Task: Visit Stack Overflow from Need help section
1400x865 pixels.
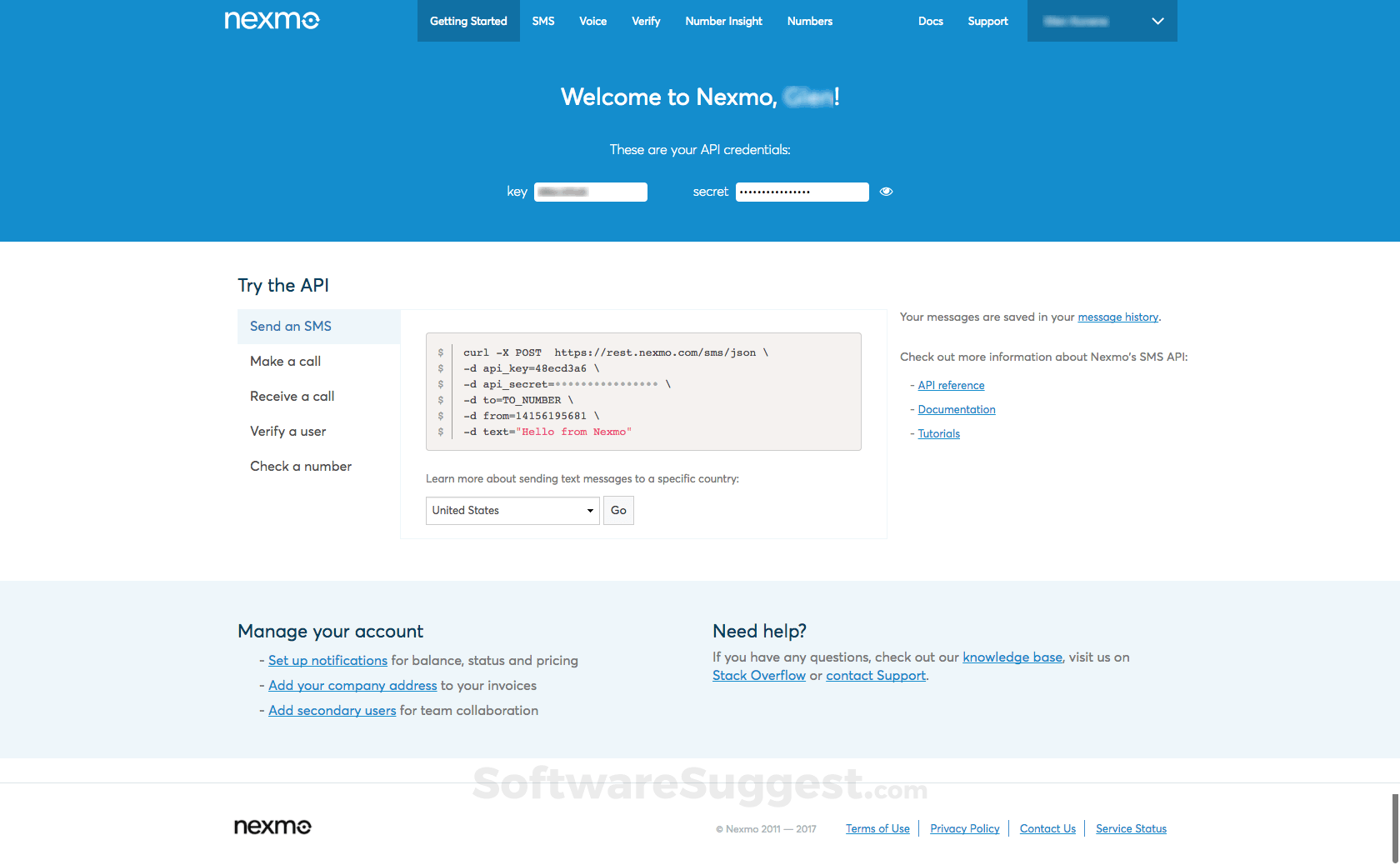Action: pyautogui.click(x=758, y=675)
